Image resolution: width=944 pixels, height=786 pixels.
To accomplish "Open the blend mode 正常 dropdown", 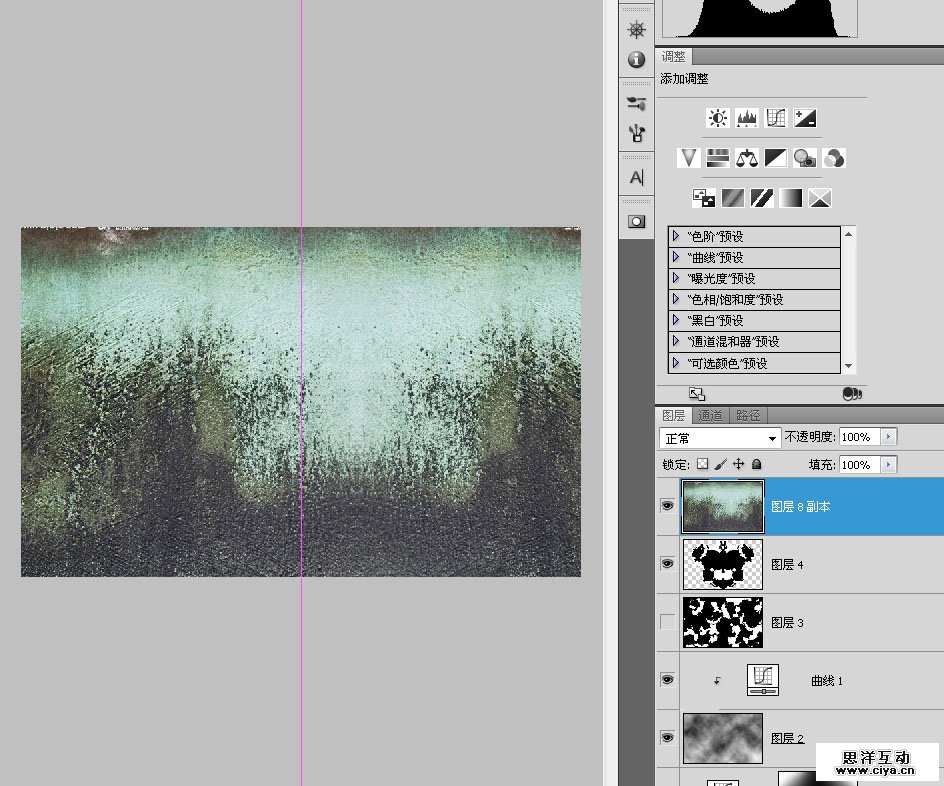I will point(719,438).
